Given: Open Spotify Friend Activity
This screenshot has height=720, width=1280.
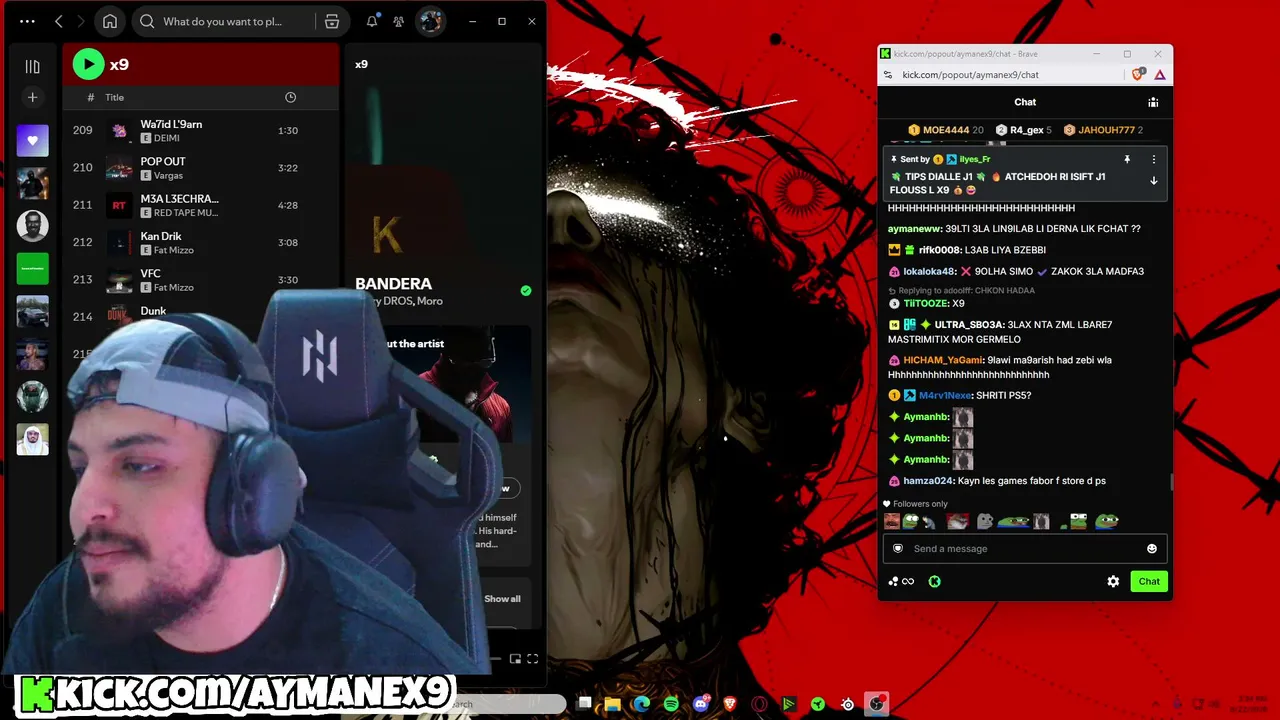Looking at the screenshot, I should point(398,21).
